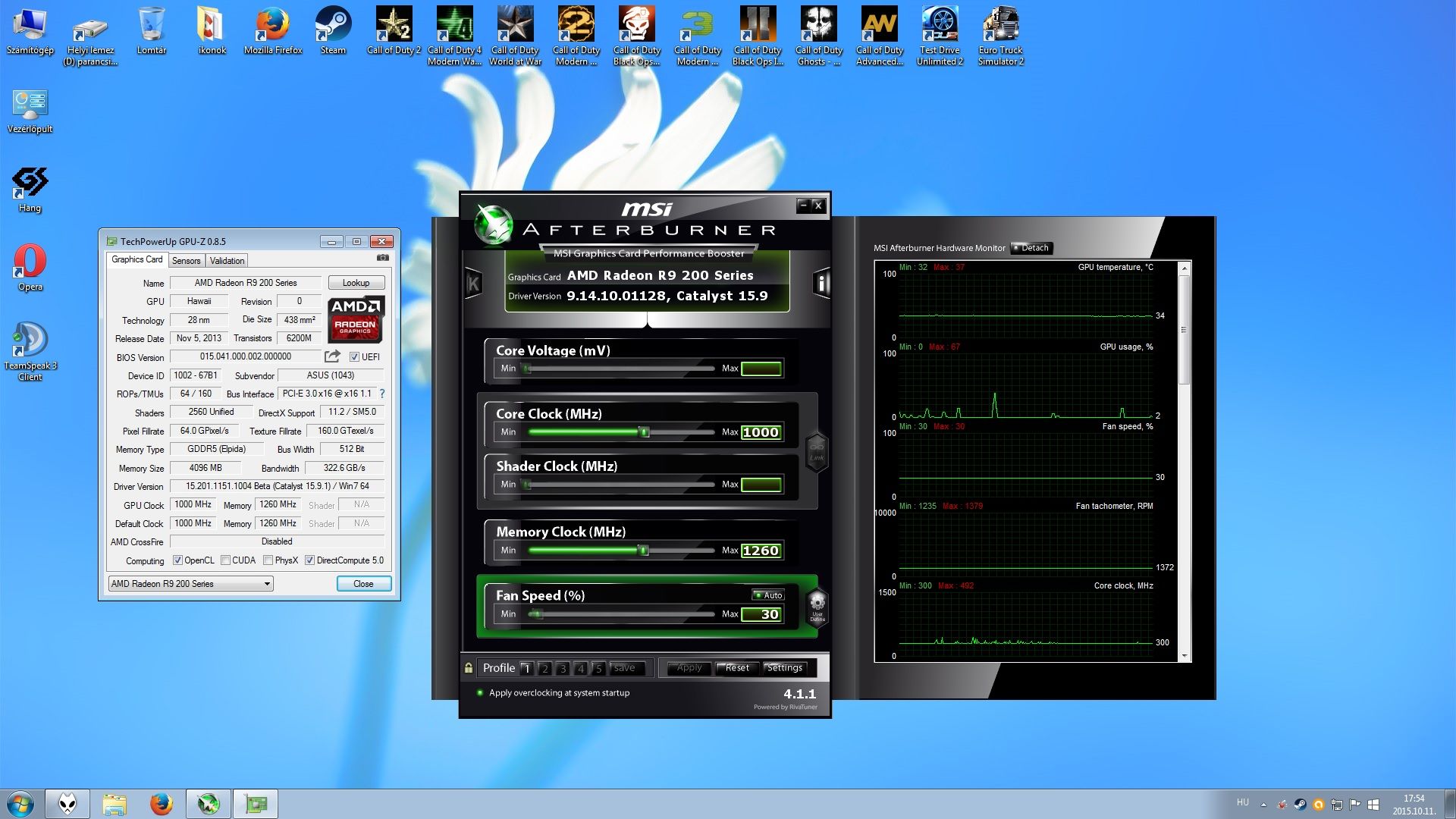
Task: Open Call of Duty 2 shortcut
Action: (394, 30)
